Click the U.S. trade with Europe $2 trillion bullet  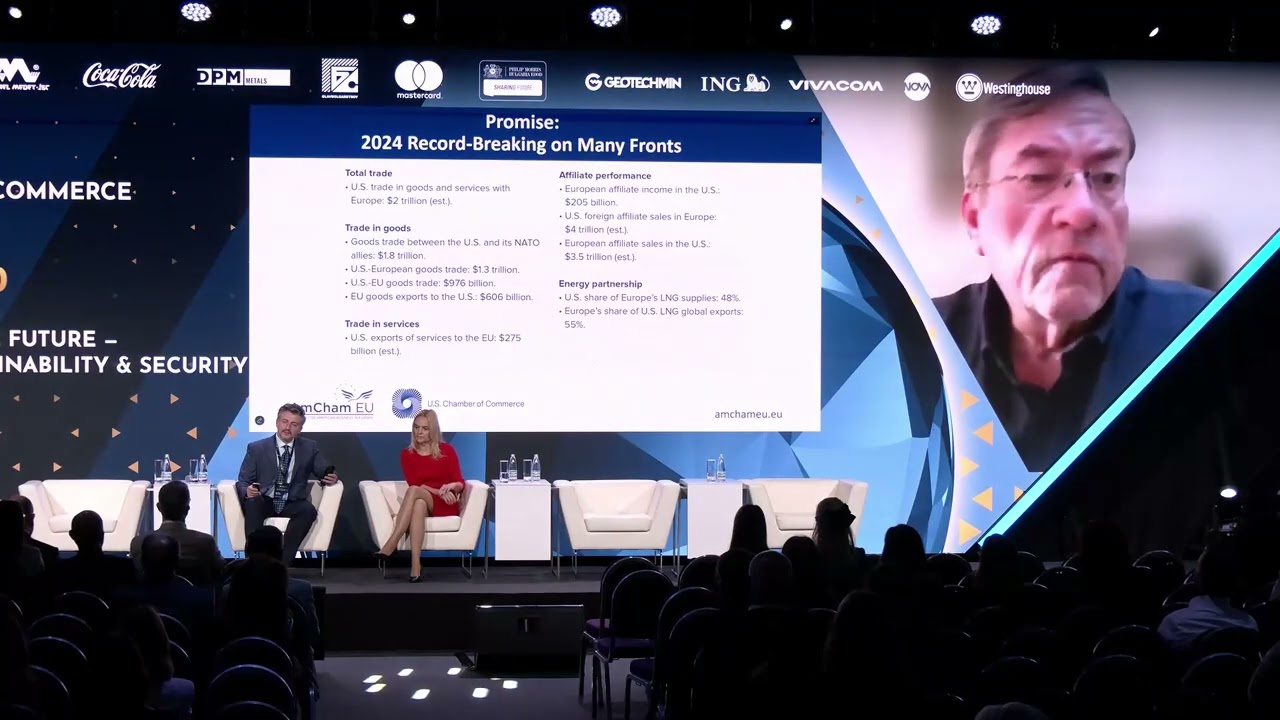coord(427,194)
